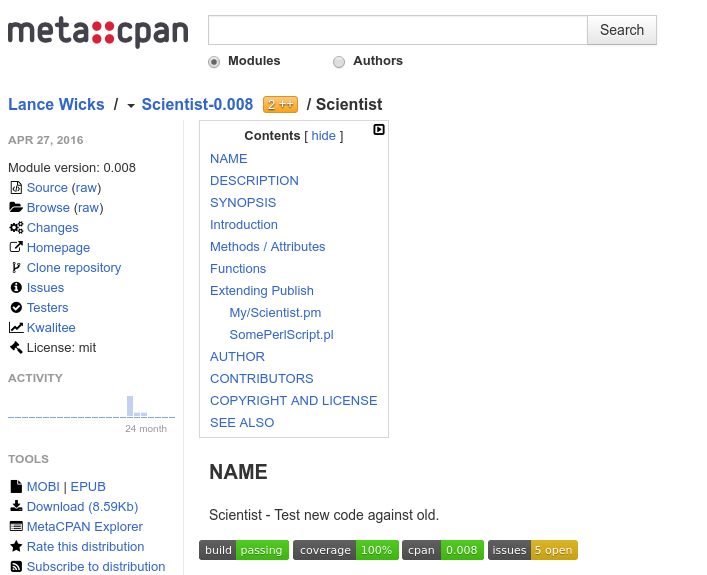Viewport: 707px width, 575px height.
Task: Click Subscribe to distribution link
Action: [x=96, y=566]
